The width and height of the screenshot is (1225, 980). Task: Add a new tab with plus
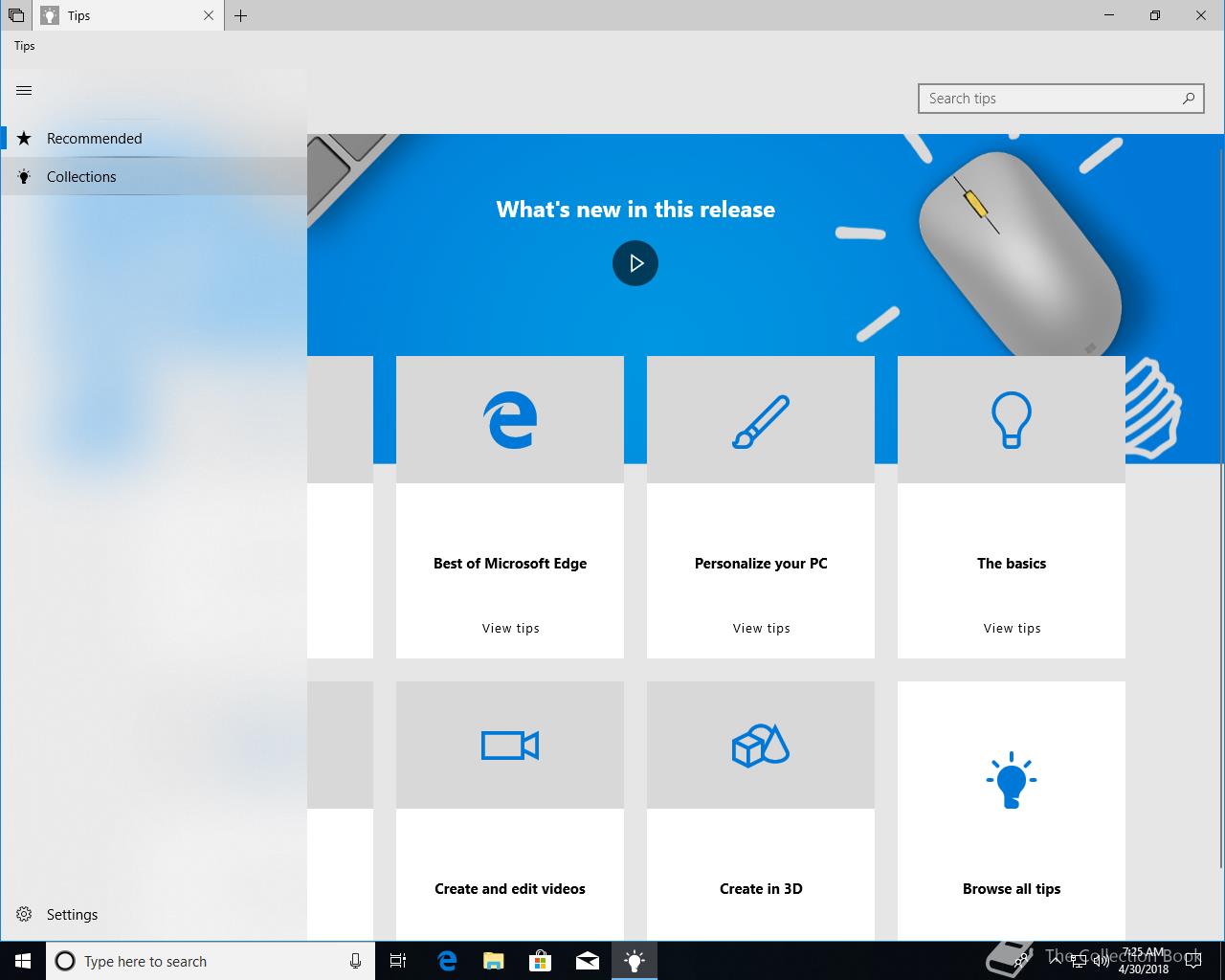(241, 15)
